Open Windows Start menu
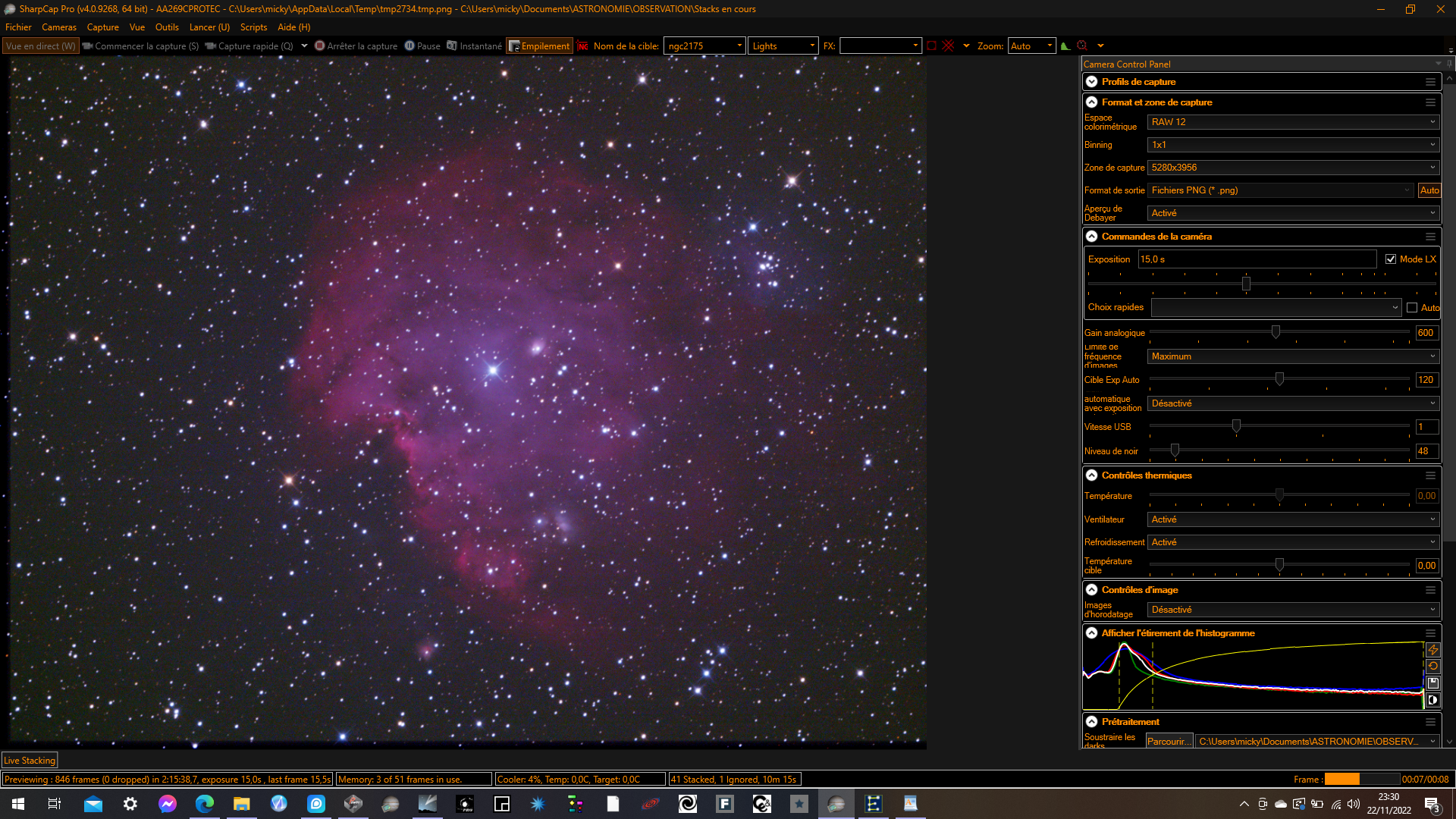Image resolution: width=1456 pixels, height=819 pixels. tap(18, 804)
